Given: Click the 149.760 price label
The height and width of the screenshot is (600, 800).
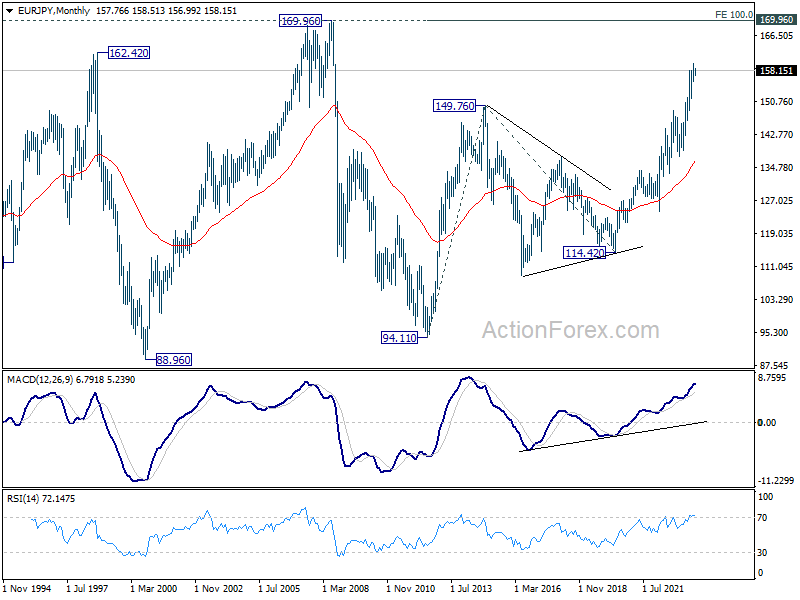Looking at the screenshot, I should pos(454,106).
